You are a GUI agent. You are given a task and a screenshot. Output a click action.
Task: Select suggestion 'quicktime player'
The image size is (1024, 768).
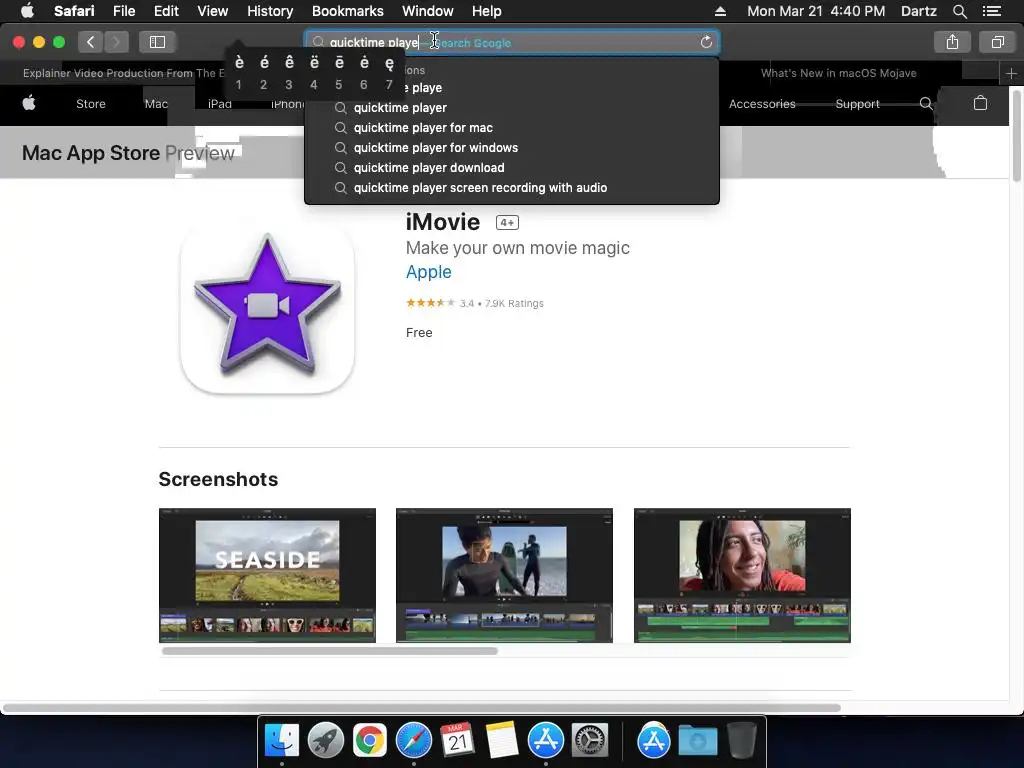511,108
